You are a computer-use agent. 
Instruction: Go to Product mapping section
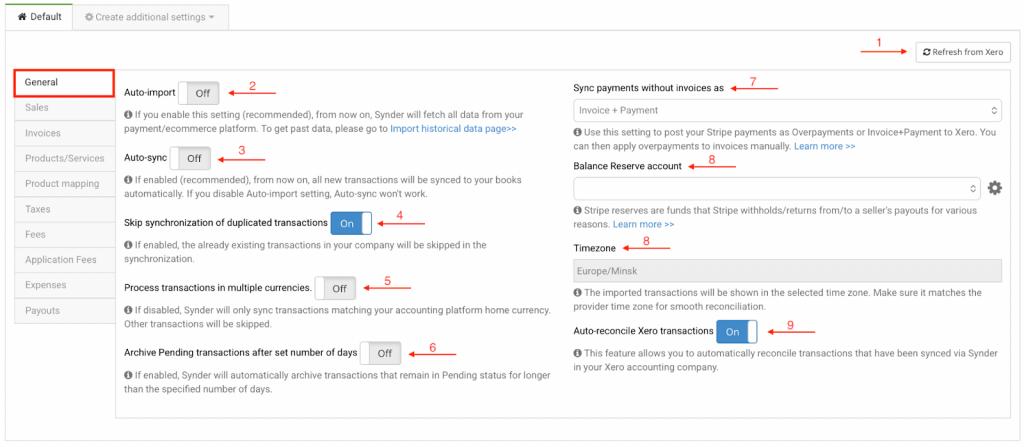pyautogui.click(x=64, y=184)
